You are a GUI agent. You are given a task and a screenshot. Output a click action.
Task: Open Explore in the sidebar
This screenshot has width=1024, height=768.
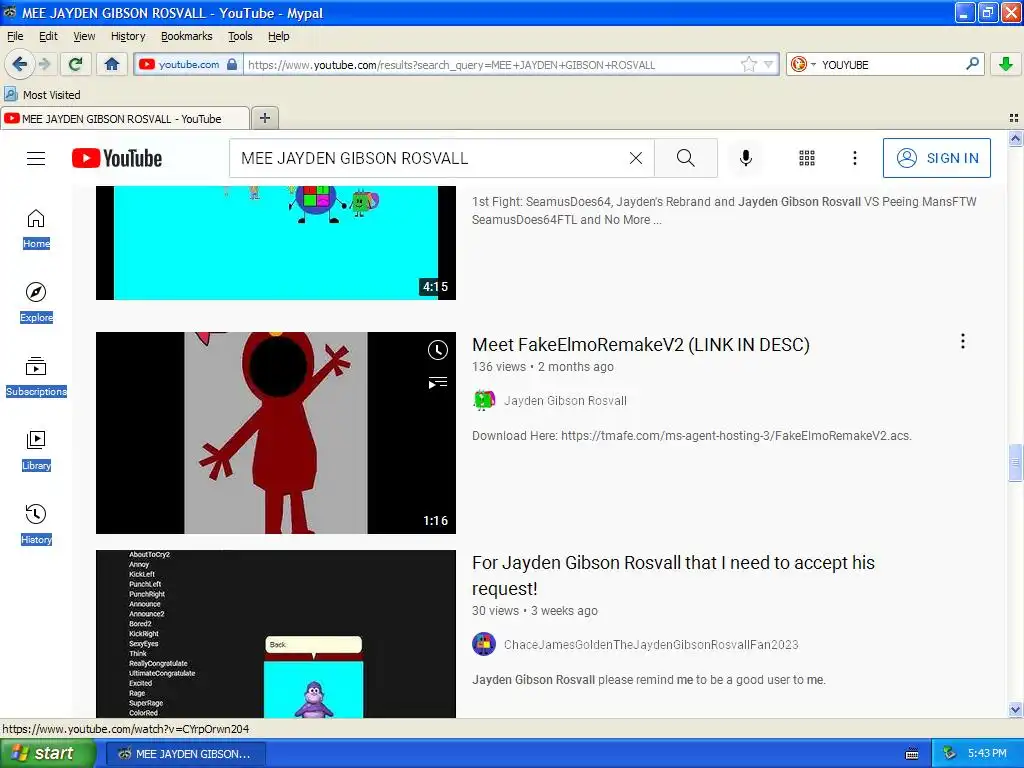[36, 303]
